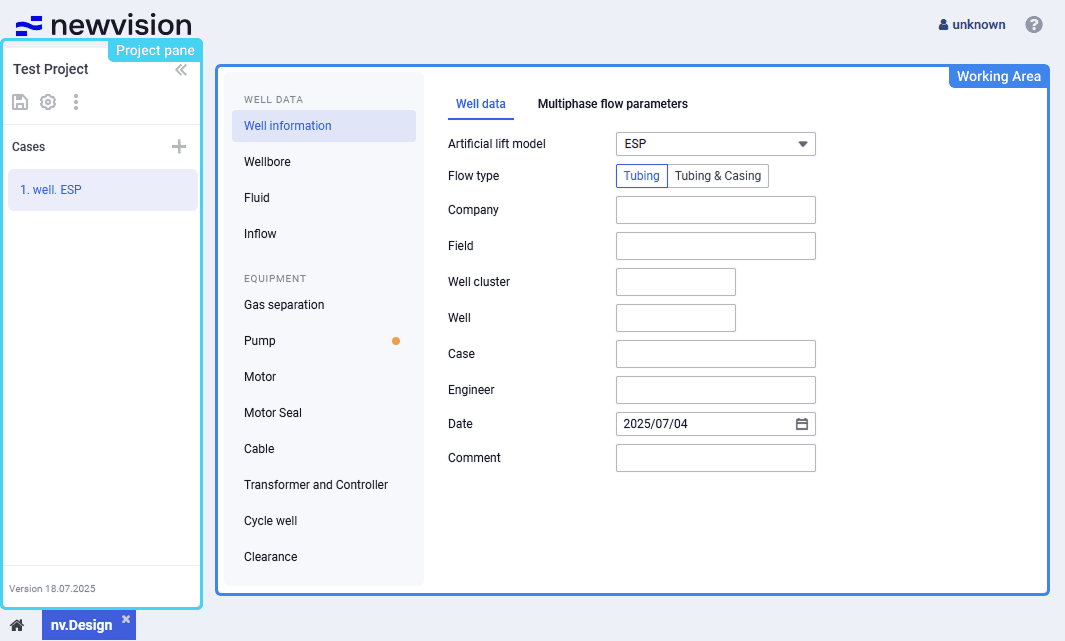This screenshot has height=641, width=1065.
Task: Go to the Wellbore section
Action: click(x=267, y=162)
